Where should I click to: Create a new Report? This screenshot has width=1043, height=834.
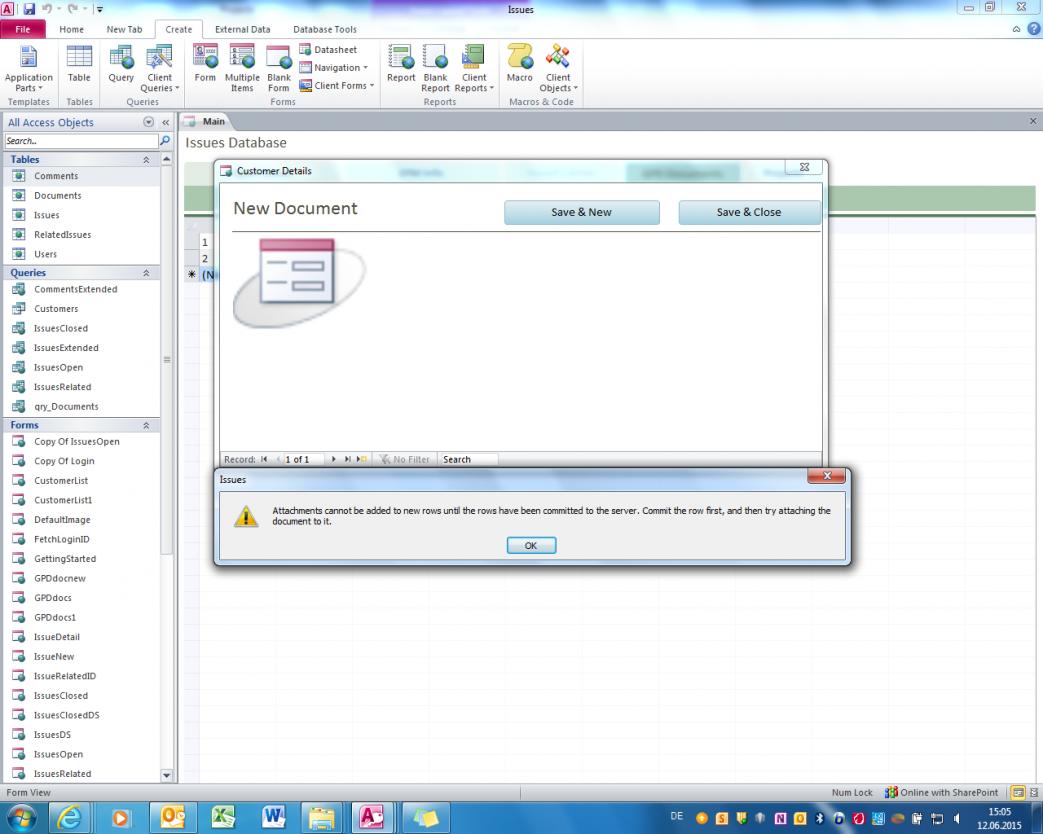coord(401,64)
